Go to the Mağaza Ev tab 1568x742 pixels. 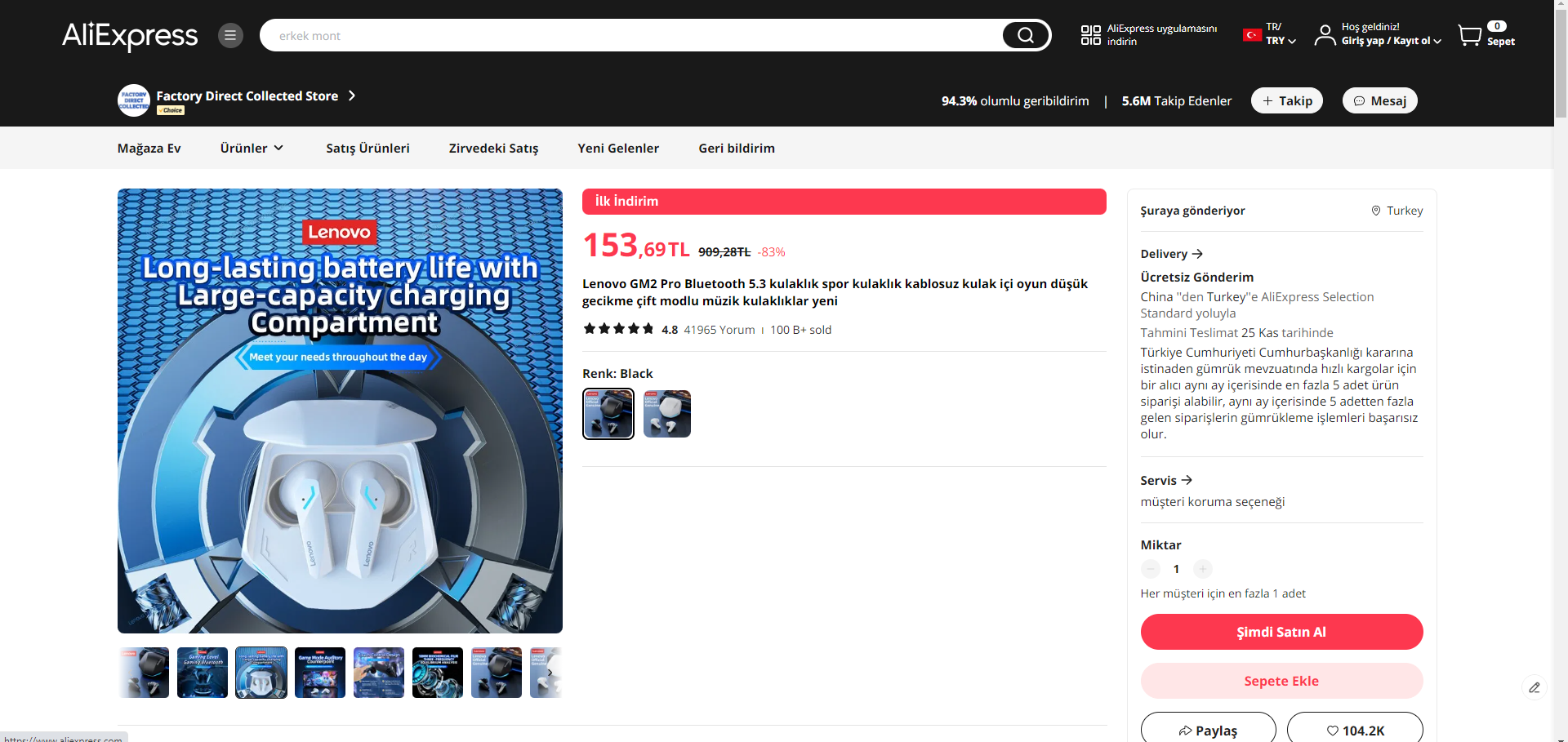pos(149,148)
